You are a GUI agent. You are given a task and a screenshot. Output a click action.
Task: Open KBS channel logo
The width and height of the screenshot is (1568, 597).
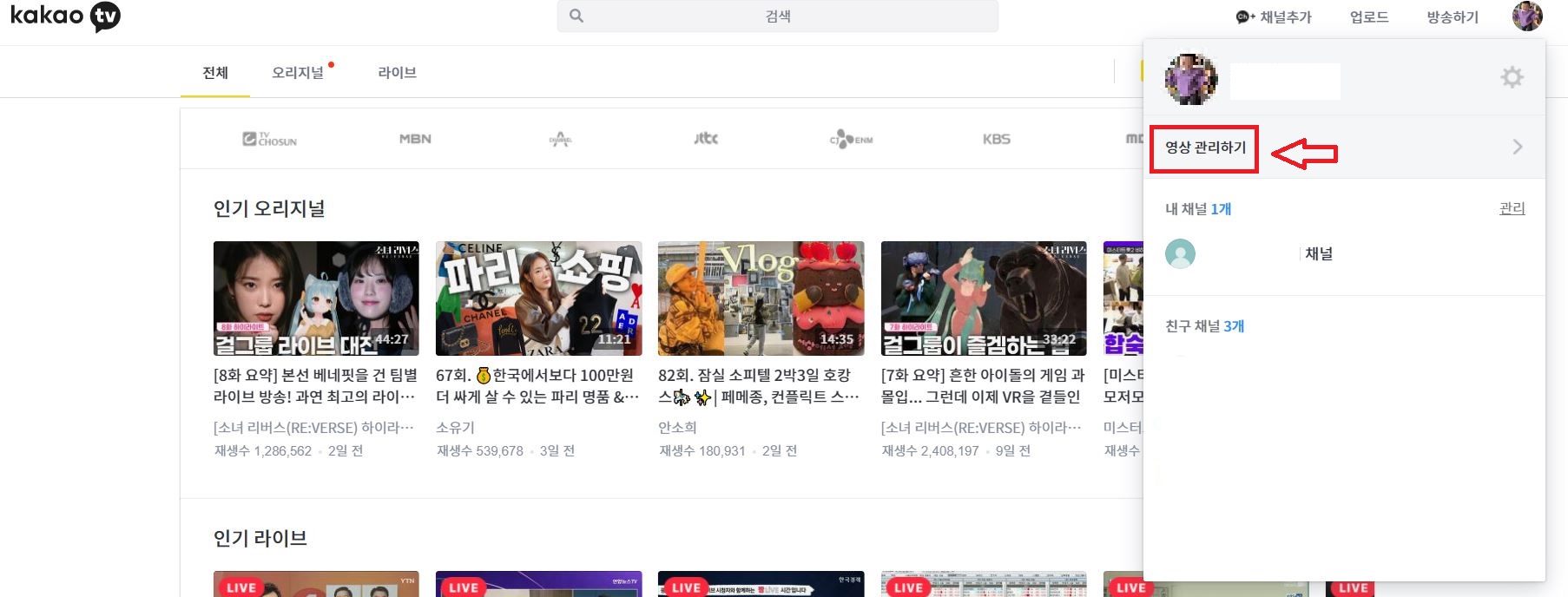click(x=997, y=139)
